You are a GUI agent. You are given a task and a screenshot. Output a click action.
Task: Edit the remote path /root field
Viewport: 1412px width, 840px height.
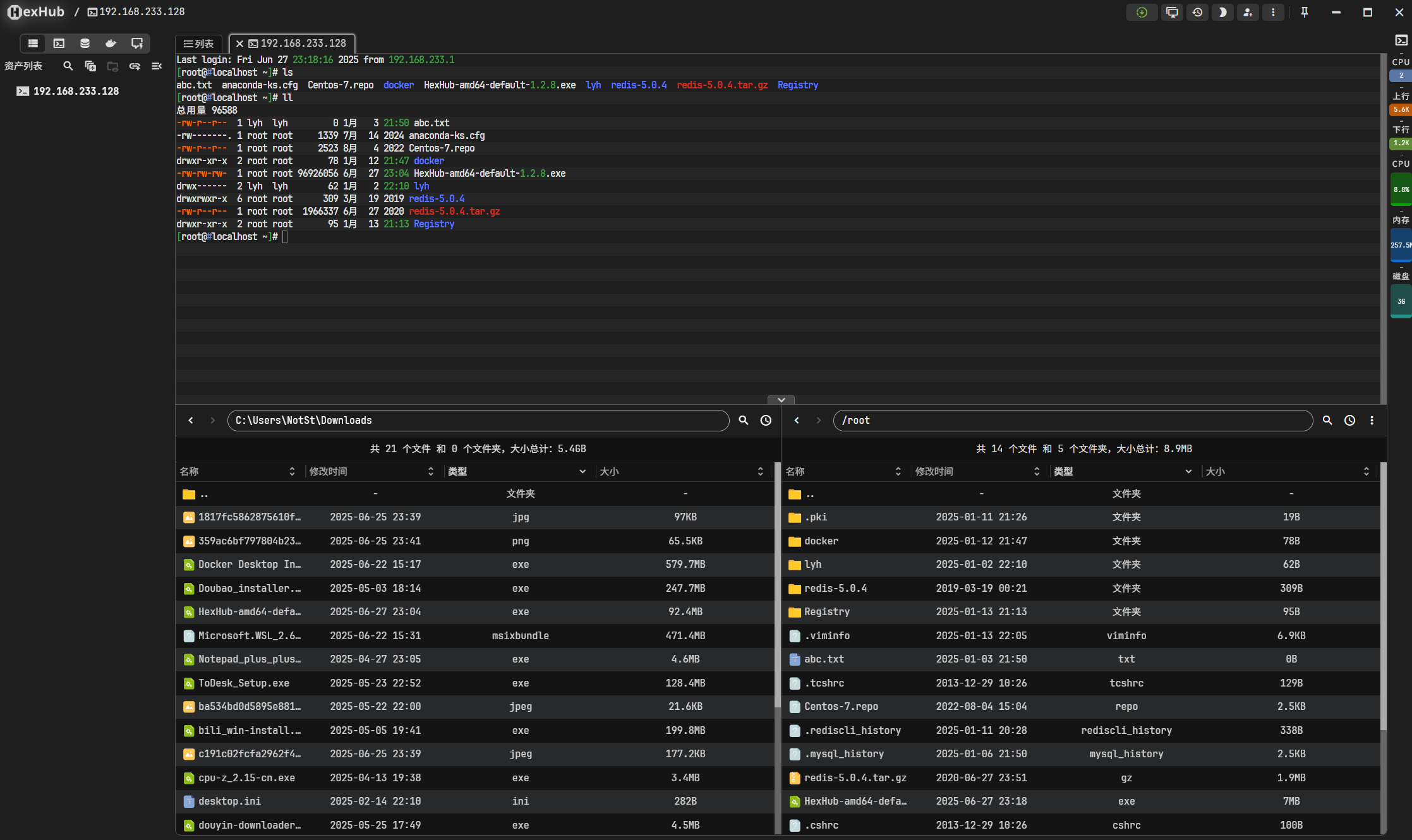[1073, 420]
